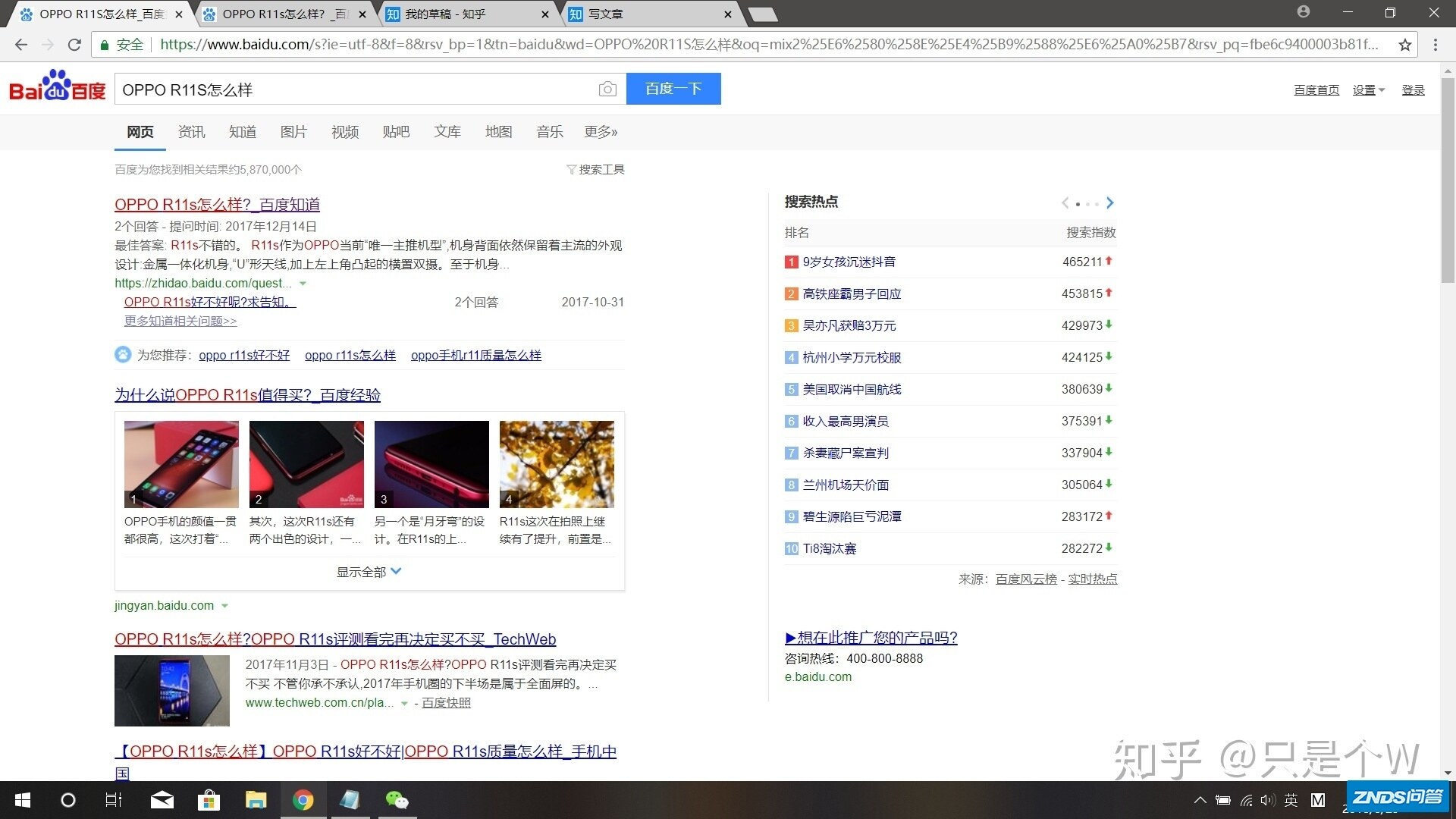Click the Baidu logo
Image resolution: width=1456 pixels, height=819 pixels.
tap(57, 86)
